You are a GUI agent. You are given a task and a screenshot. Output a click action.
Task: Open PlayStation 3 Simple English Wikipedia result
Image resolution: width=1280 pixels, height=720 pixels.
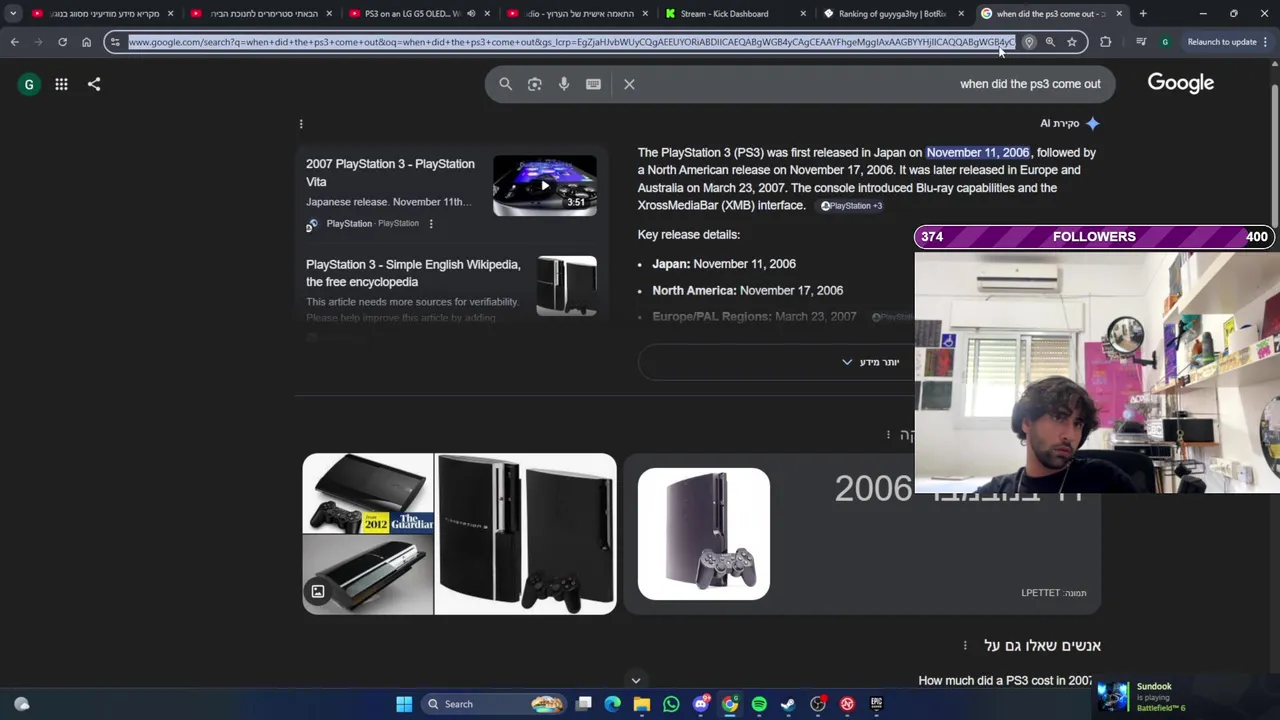[413, 273]
